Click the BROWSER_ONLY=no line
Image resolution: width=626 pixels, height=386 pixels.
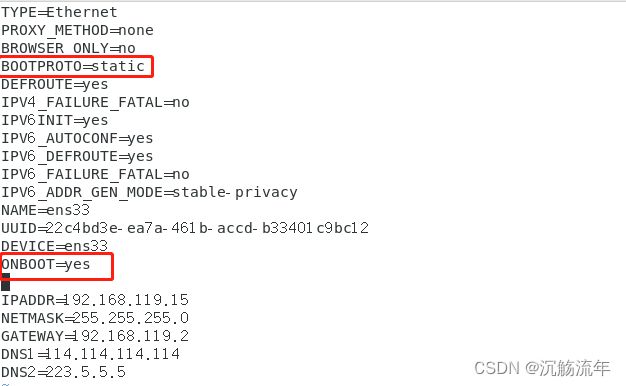point(68,48)
